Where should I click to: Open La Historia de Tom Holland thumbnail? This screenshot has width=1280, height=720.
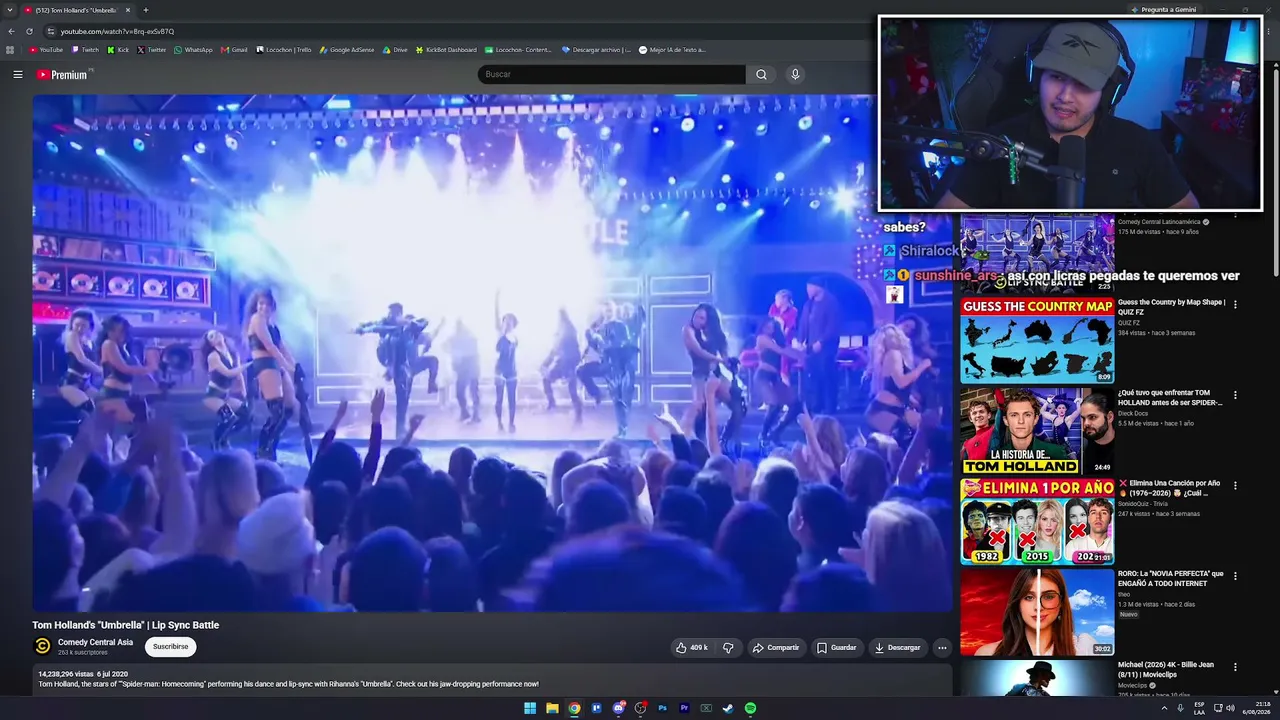(x=1037, y=431)
